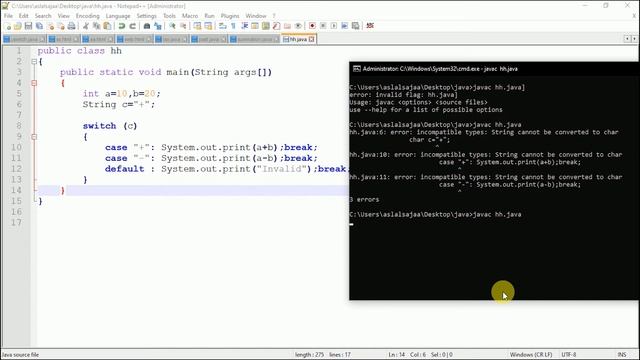Save the file with the Save icon
The image size is (640, 360).
click(28, 26)
